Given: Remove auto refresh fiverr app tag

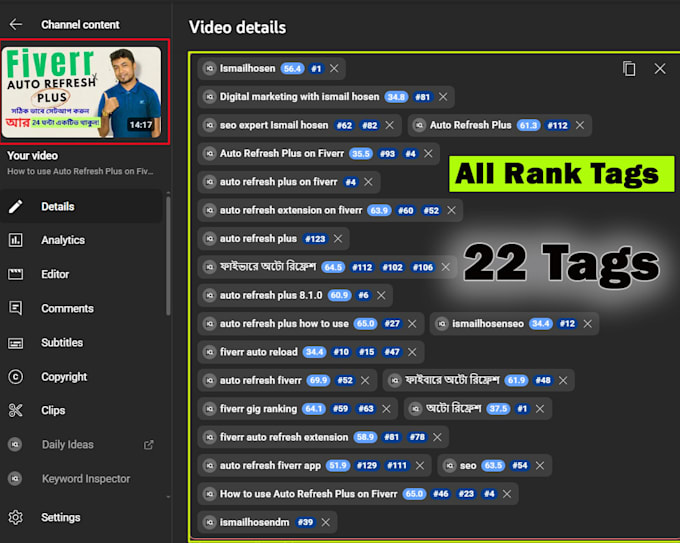Looking at the screenshot, I should tap(420, 465).
